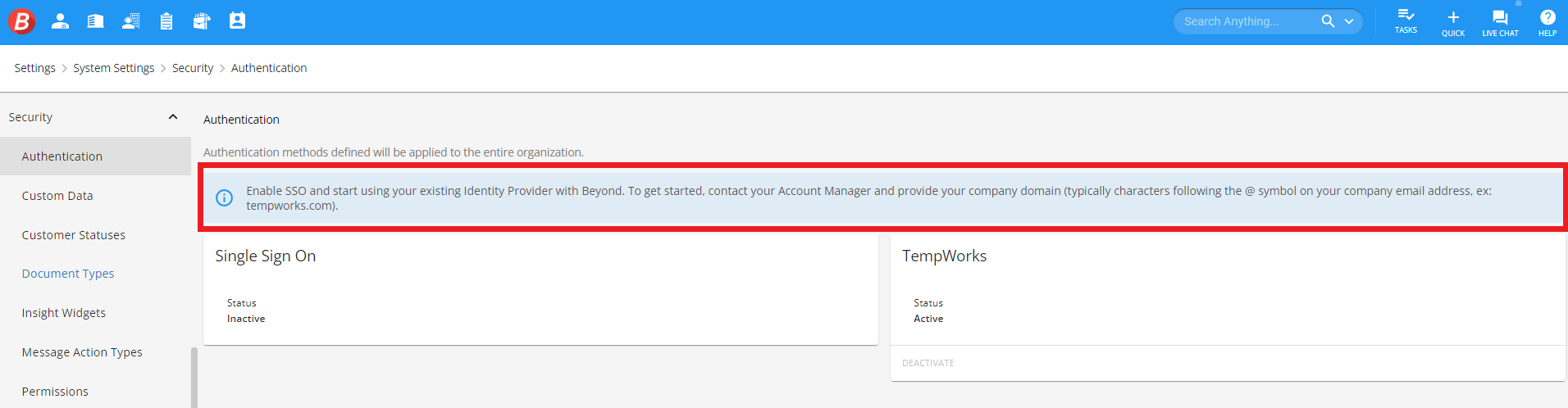Go to Settings breadcrumb

34,68
